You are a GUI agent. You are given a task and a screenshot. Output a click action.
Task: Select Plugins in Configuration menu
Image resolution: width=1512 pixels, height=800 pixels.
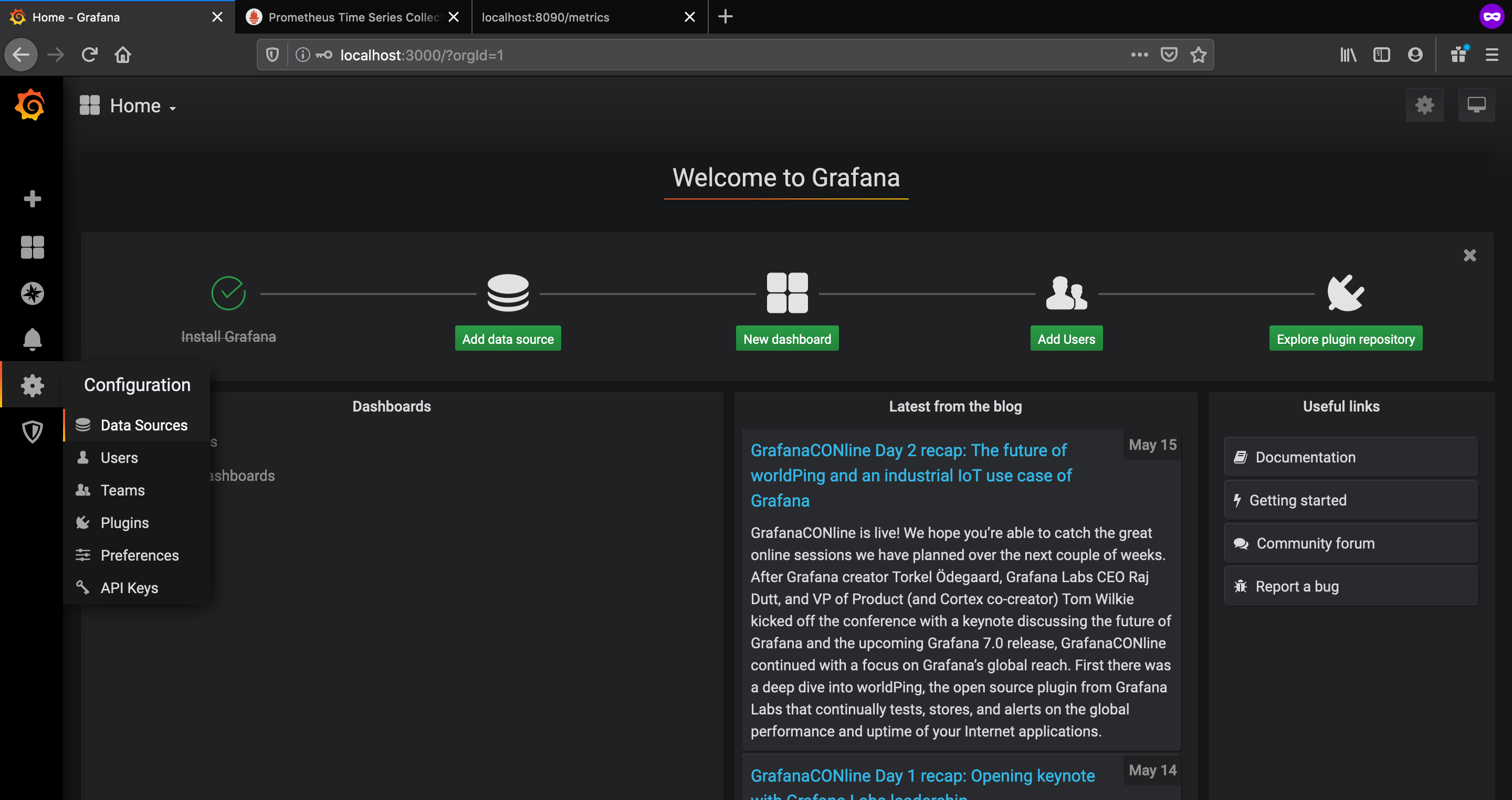(136, 523)
